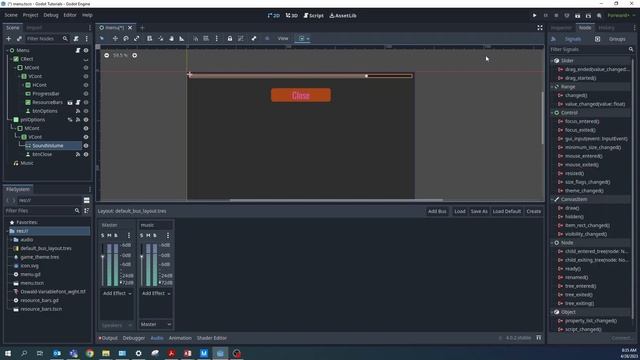This screenshot has width=640, height=360.
Task: Click the signal icon on btnOptions node
Action: [x=78, y=111]
